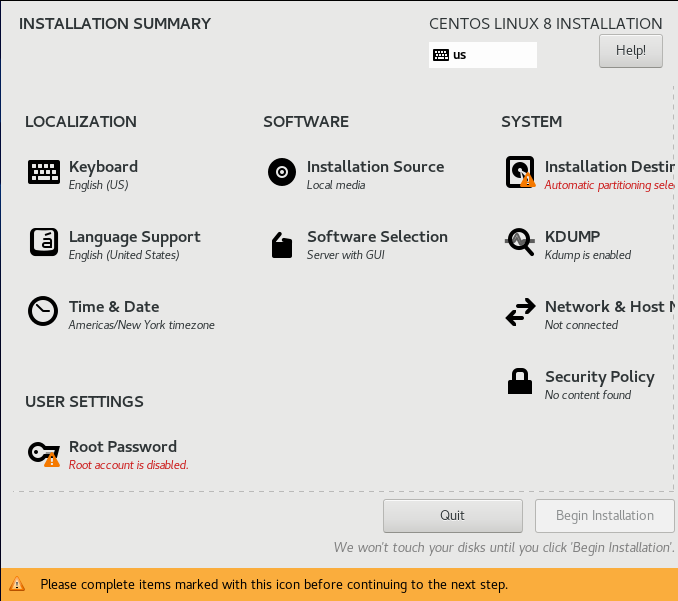Click the KDUMP title

[572, 237]
